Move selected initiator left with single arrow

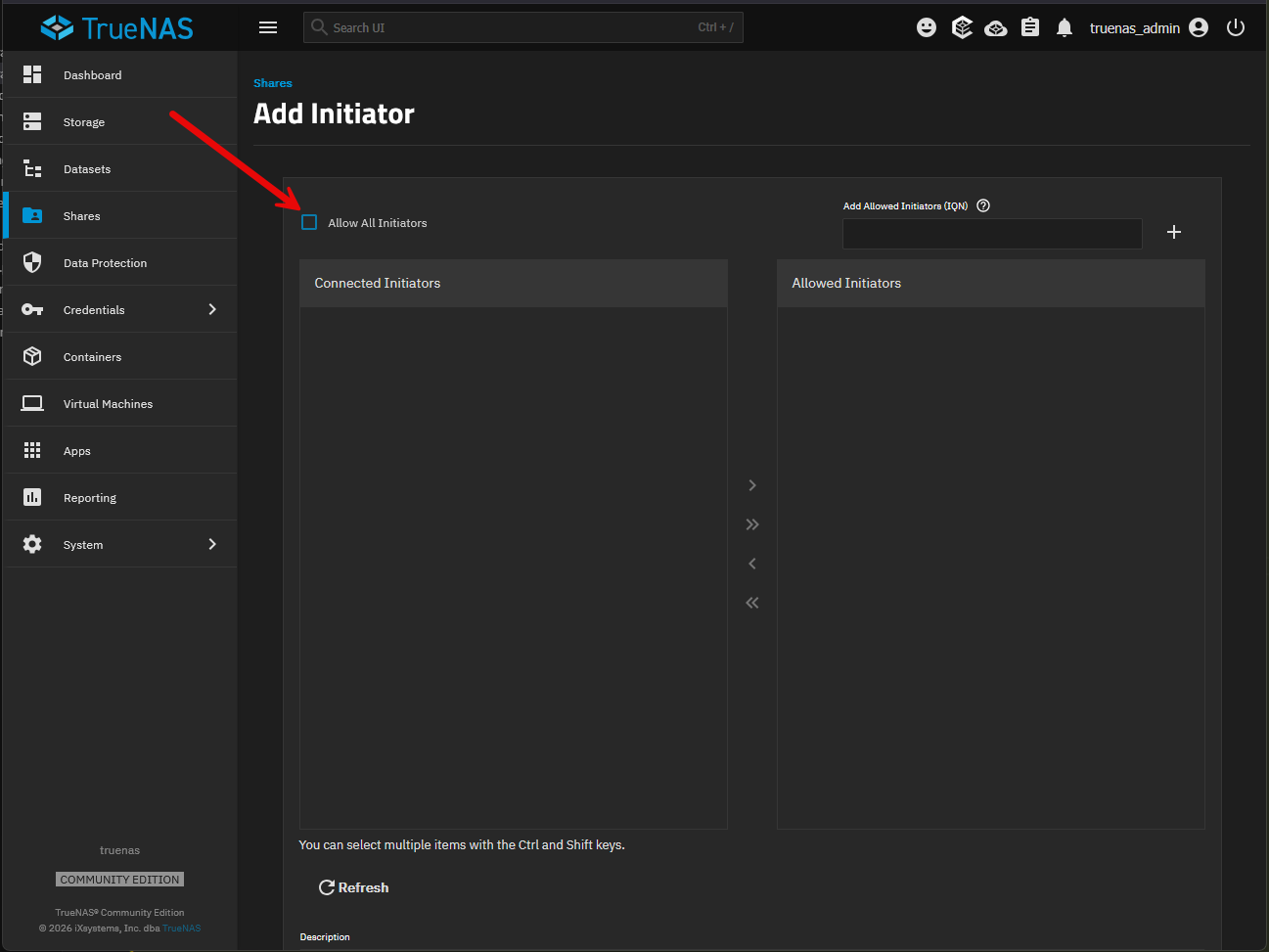751,564
